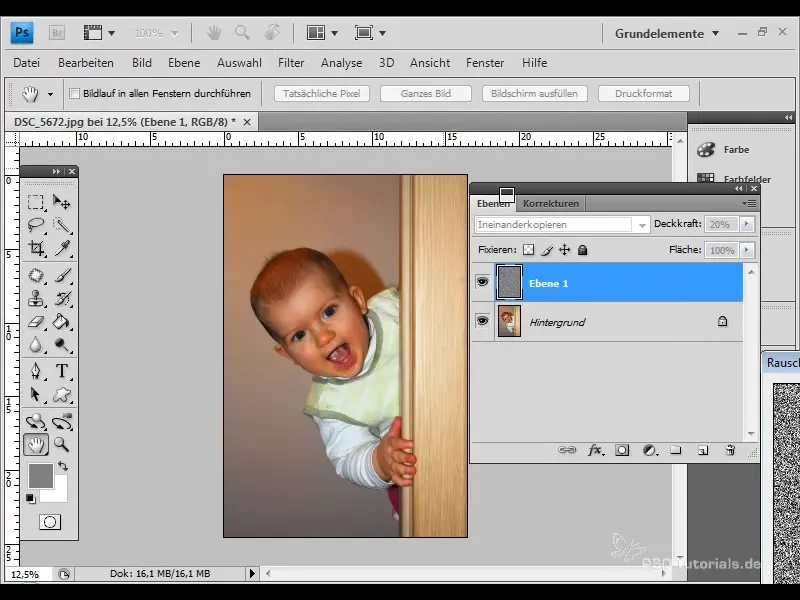Select the Custom Shape tool
This screenshot has width=800, height=600.
pos(62,394)
